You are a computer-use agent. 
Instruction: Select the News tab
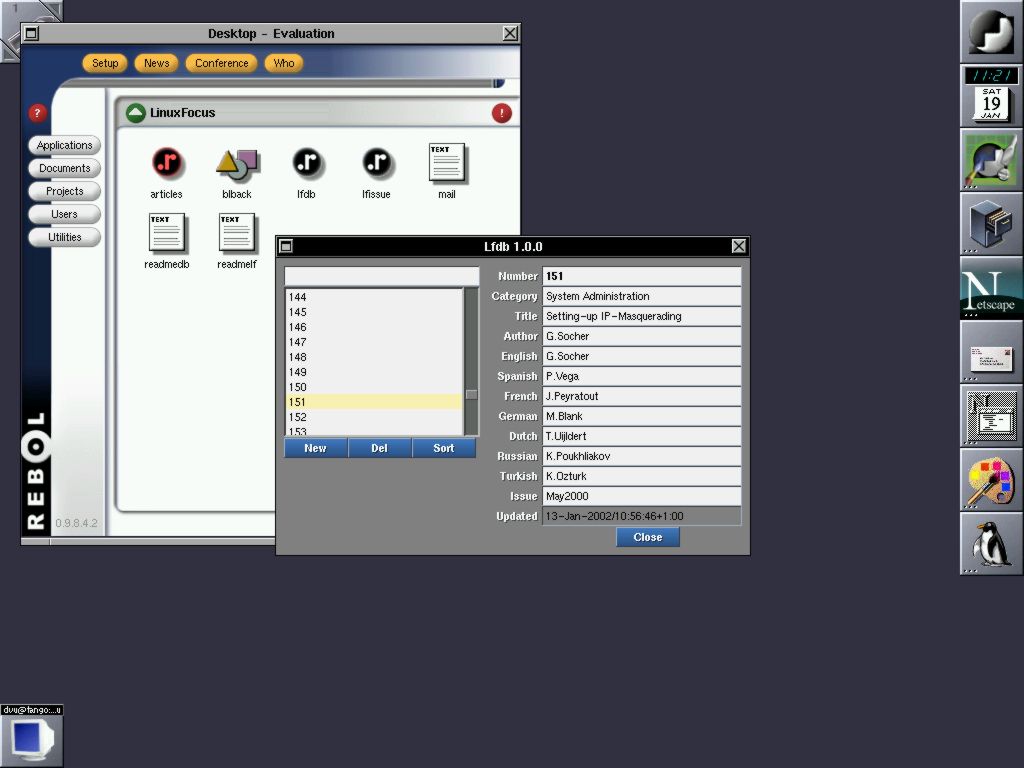(x=156, y=63)
